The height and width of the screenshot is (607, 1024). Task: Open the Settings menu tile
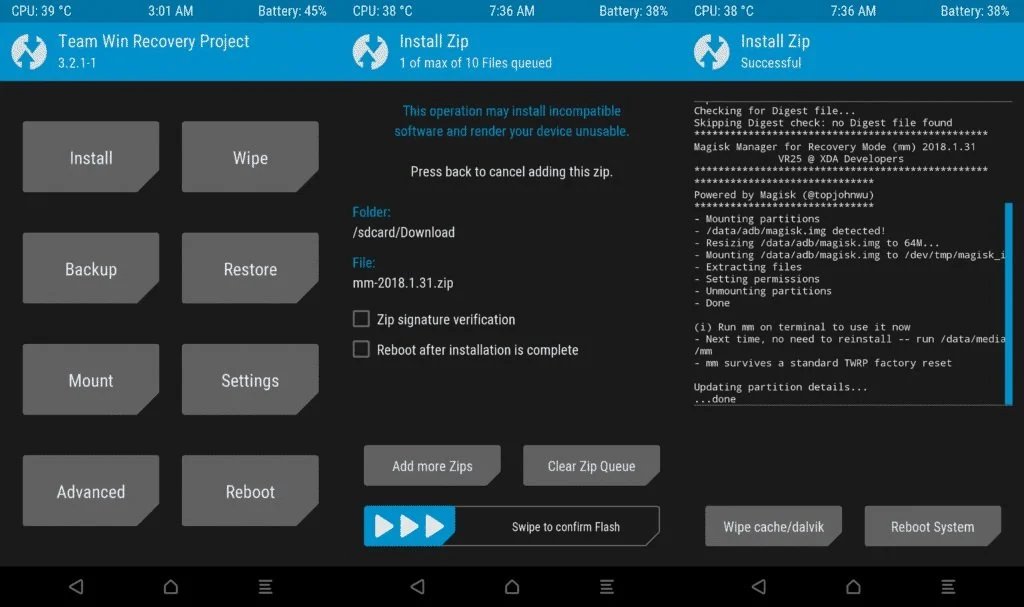tap(249, 379)
